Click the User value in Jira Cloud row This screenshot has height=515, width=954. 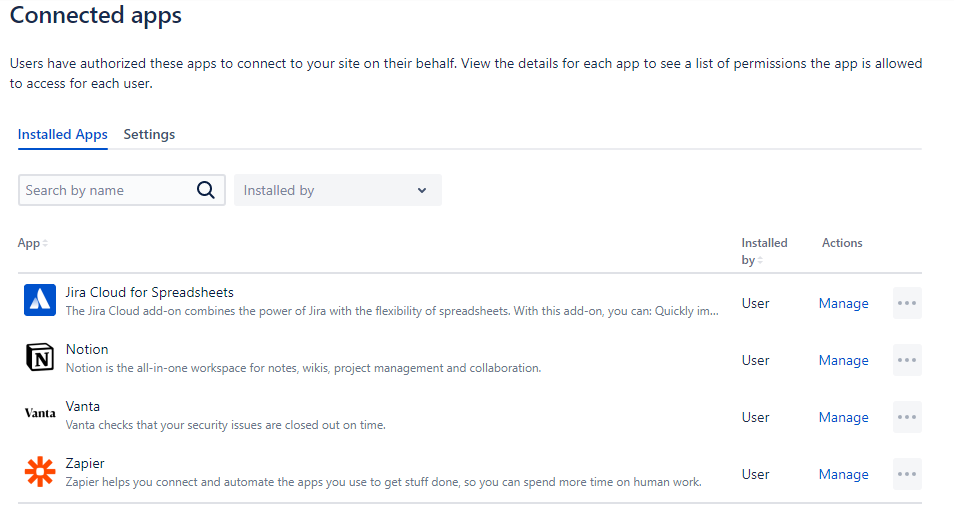click(755, 303)
